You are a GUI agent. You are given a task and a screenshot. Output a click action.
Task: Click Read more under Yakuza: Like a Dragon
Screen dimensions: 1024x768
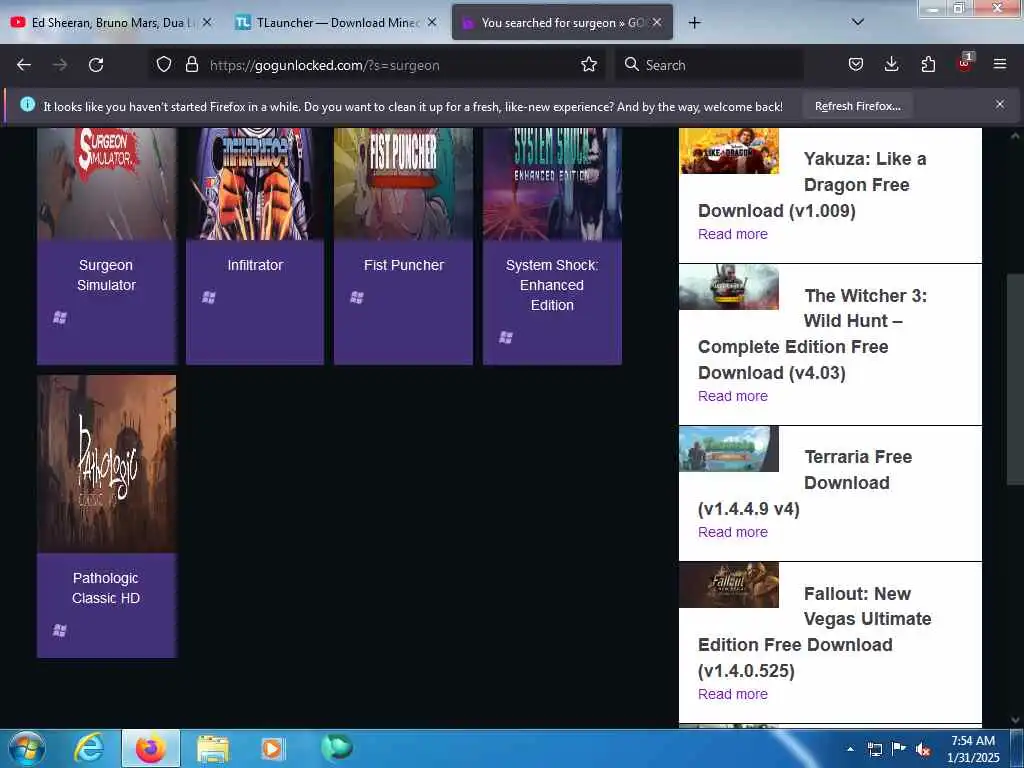coord(733,234)
